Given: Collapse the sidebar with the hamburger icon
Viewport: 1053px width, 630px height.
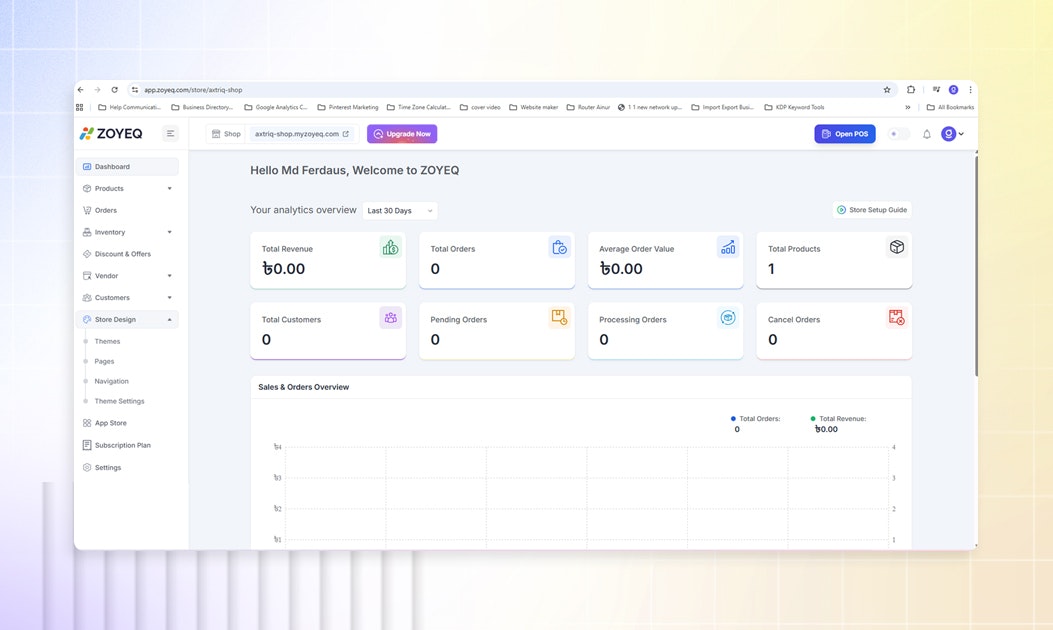Looking at the screenshot, I should pyautogui.click(x=171, y=134).
